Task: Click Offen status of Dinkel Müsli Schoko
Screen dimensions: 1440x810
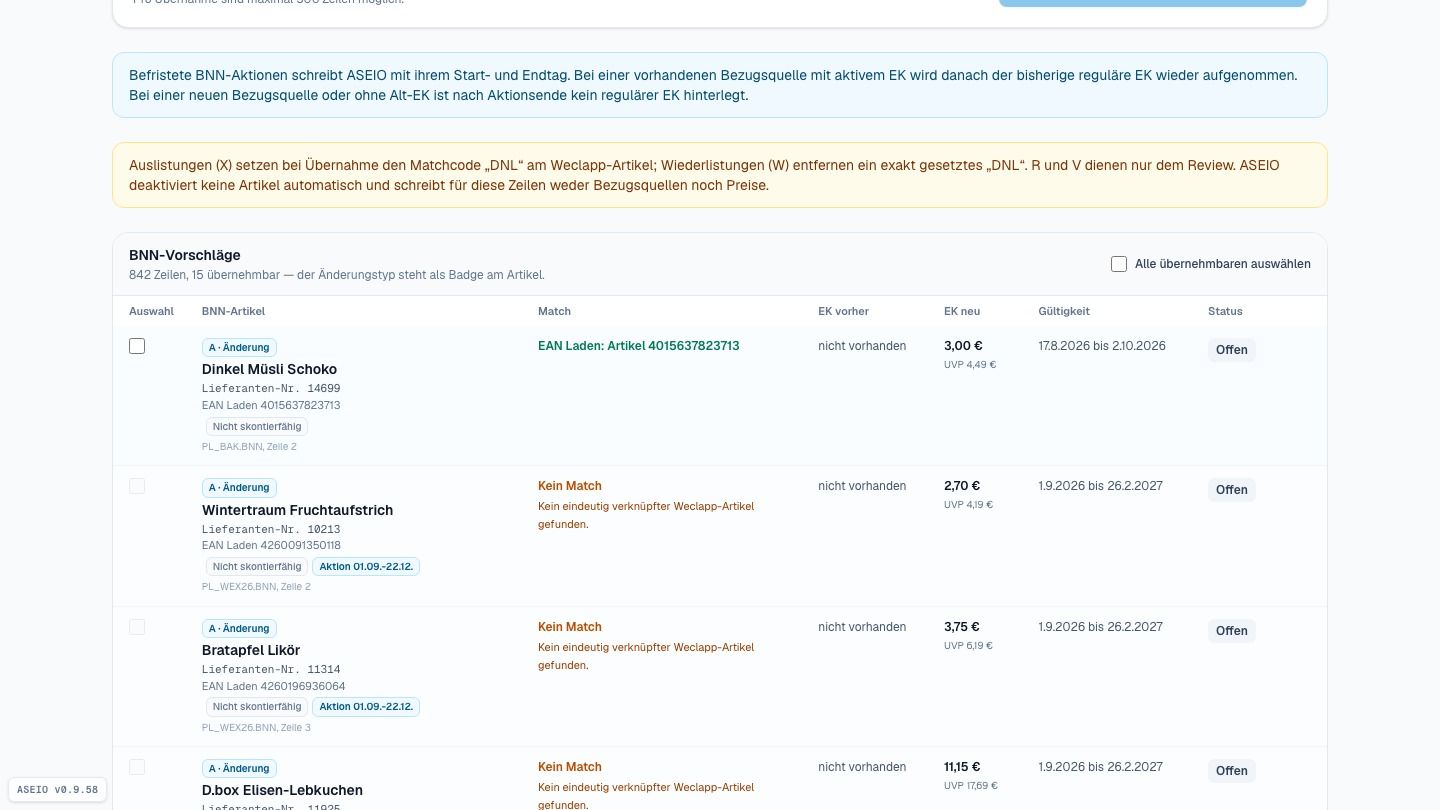Action: [x=1232, y=350]
